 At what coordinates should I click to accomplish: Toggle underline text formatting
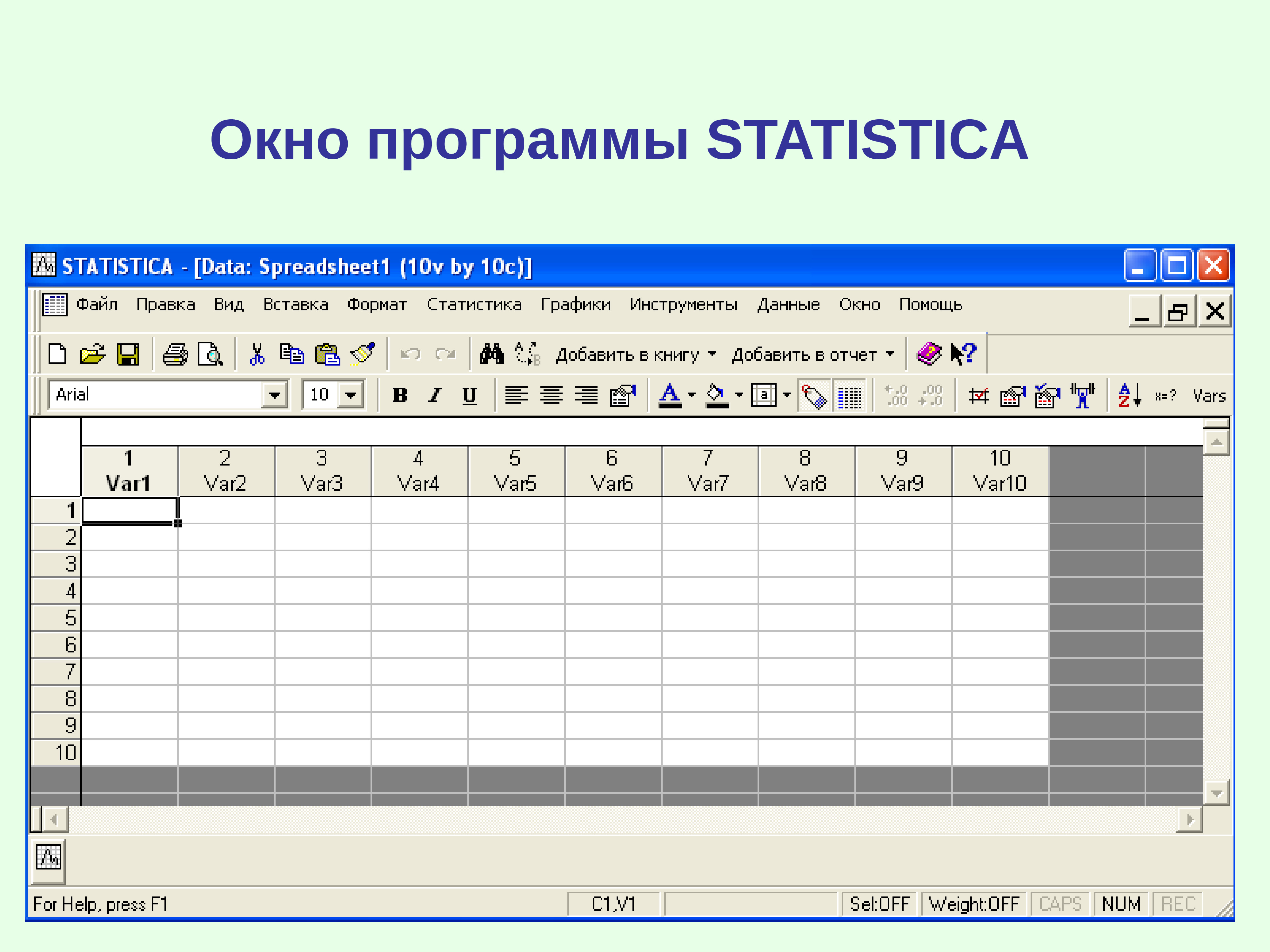coord(470,395)
